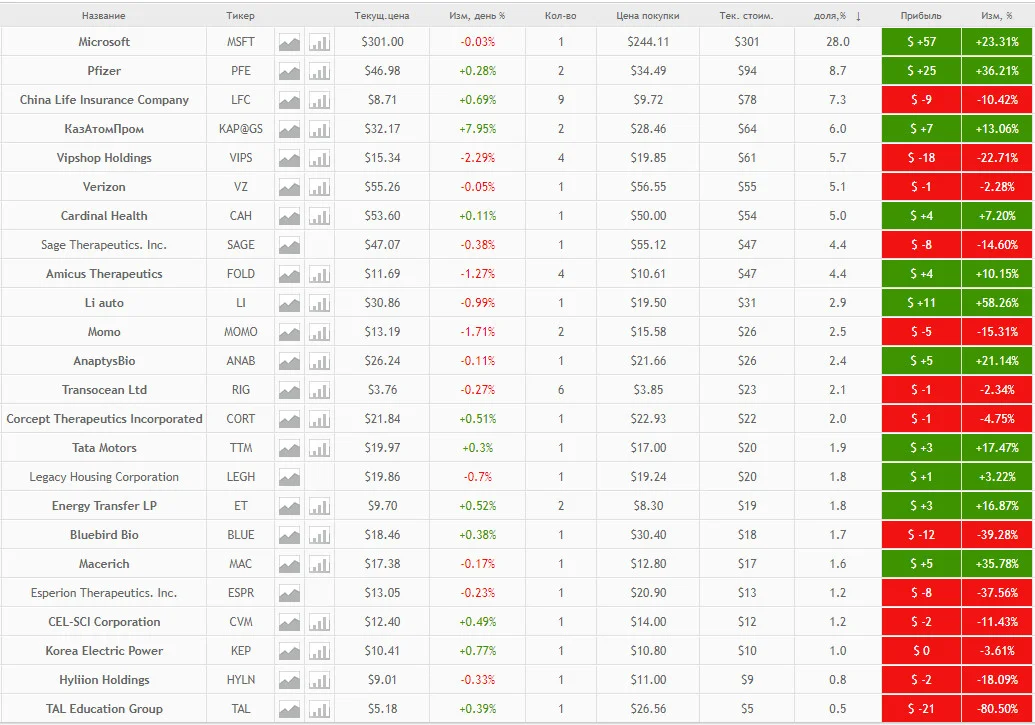
Task: Sort the table by the Название column
Action: point(104,16)
